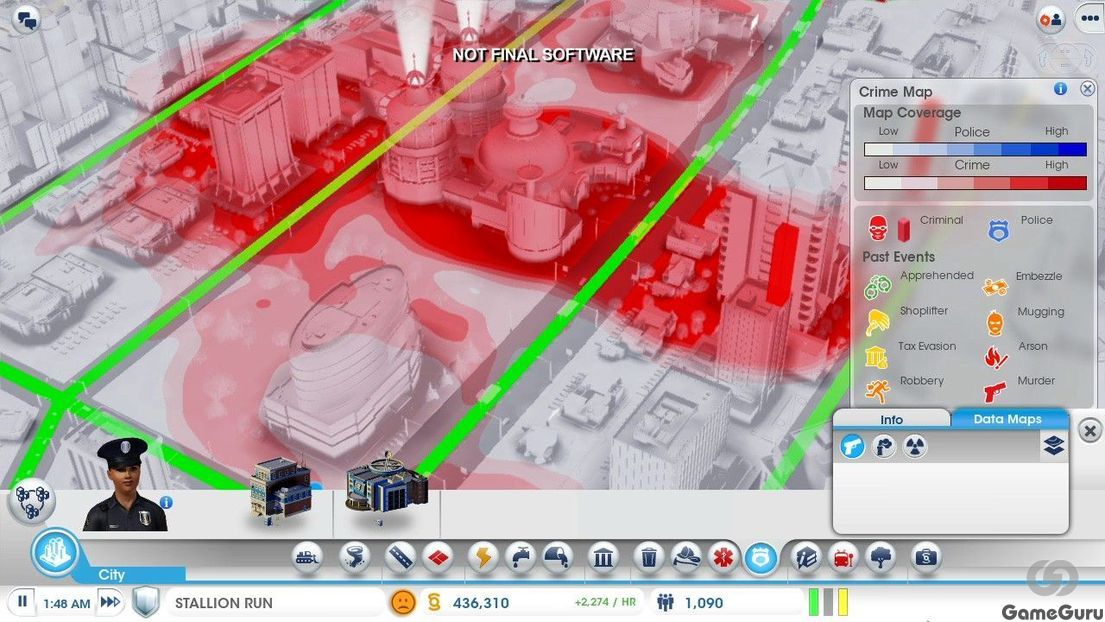Toggle the crime gun data map
The height and width of the screenshot is (622, 1105).
click(x=852, y=446)
